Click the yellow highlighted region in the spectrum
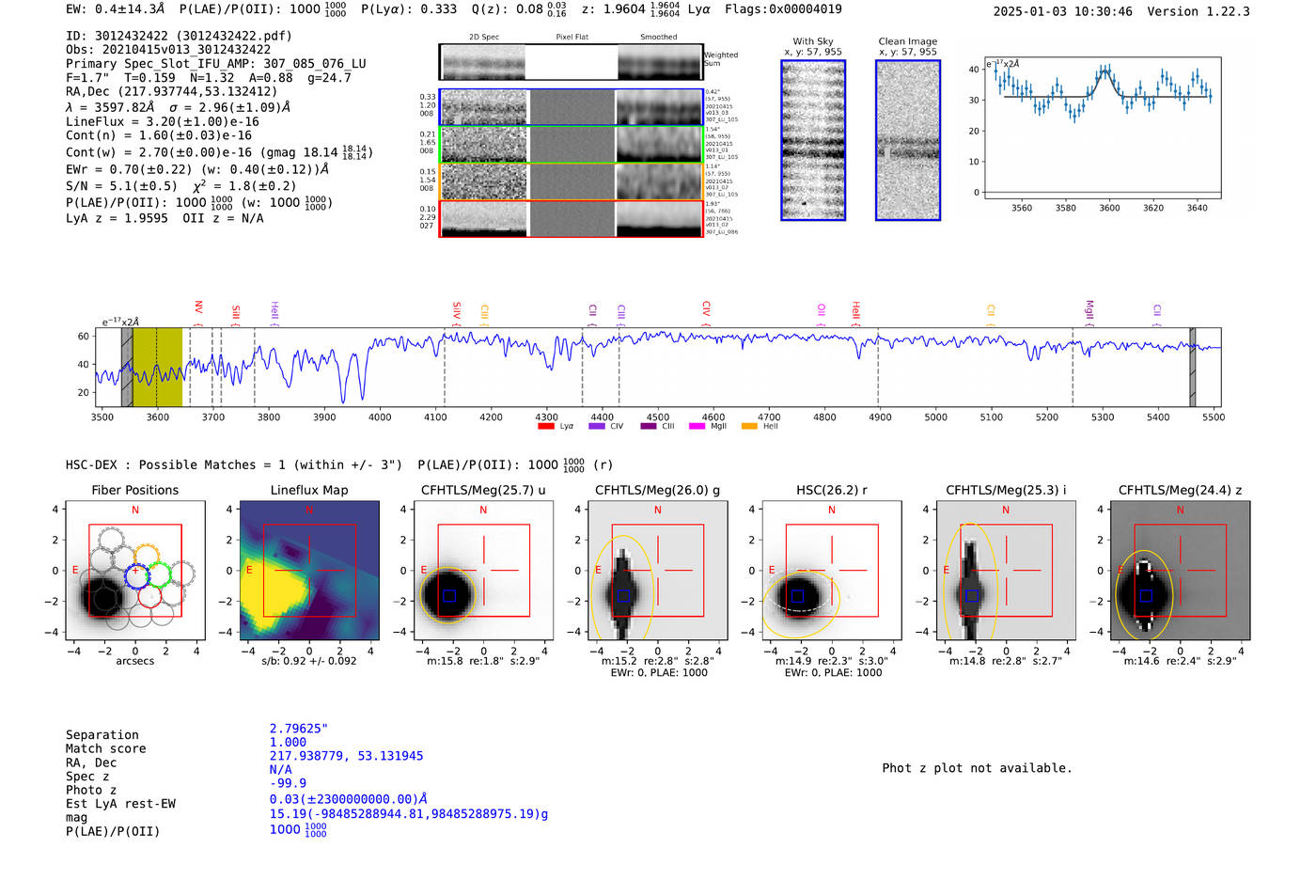 [157, 368]
